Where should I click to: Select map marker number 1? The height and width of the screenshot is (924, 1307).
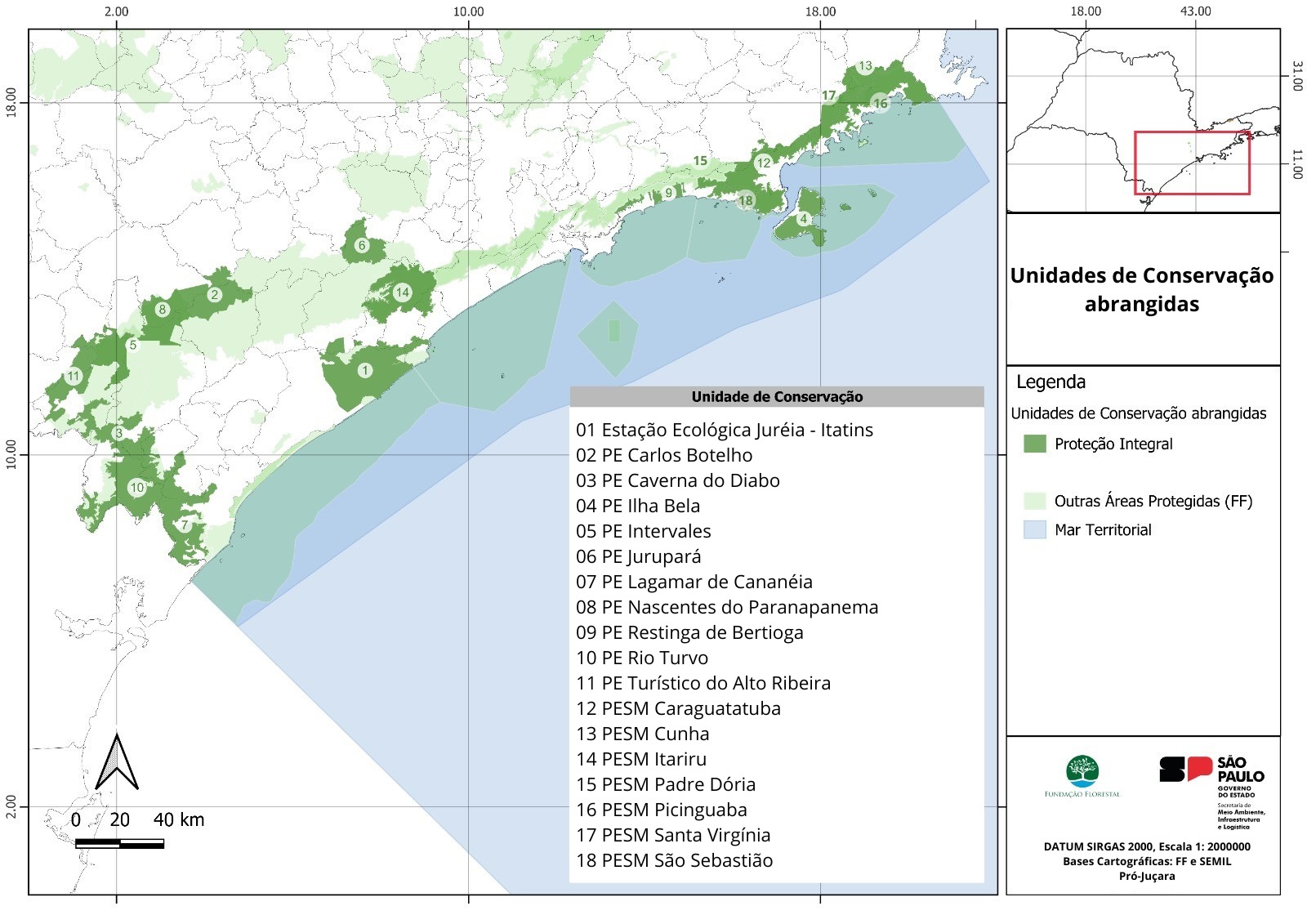tap(365, 370)
